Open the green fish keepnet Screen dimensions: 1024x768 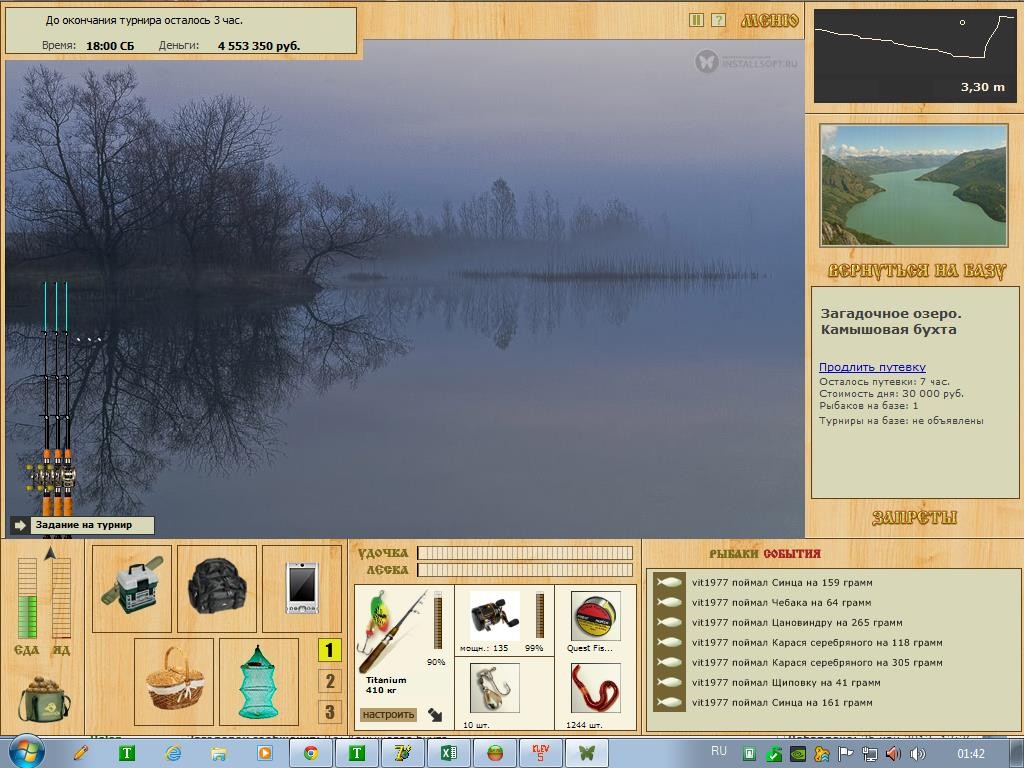(x=258, y=682)
